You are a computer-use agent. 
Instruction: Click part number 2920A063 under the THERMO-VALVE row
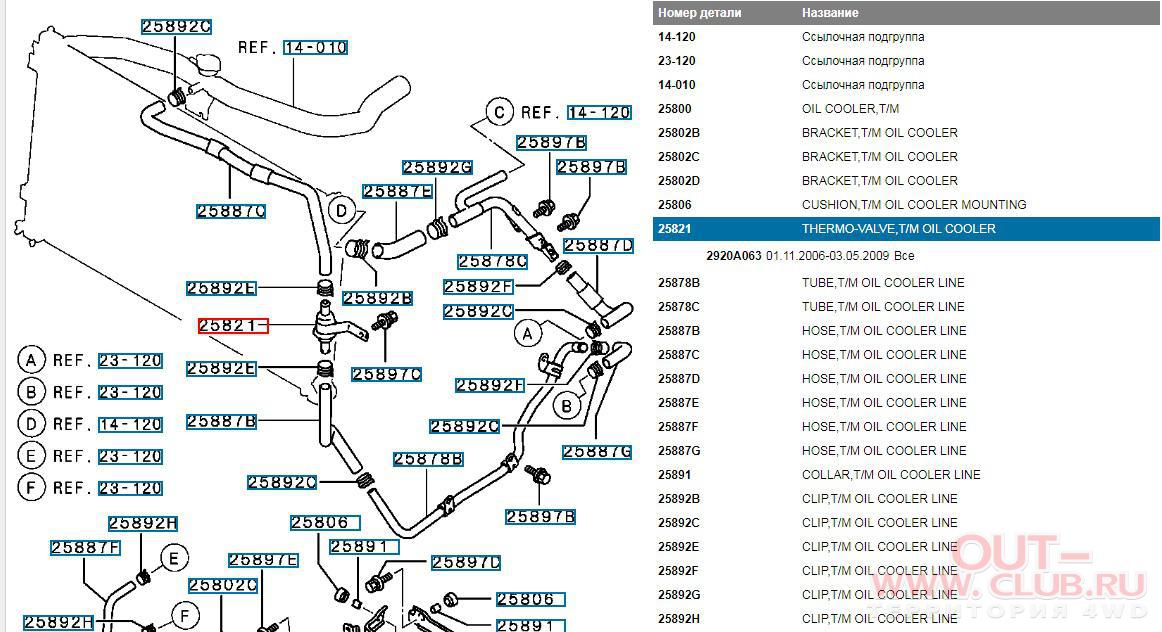click(x=734, y=256)
